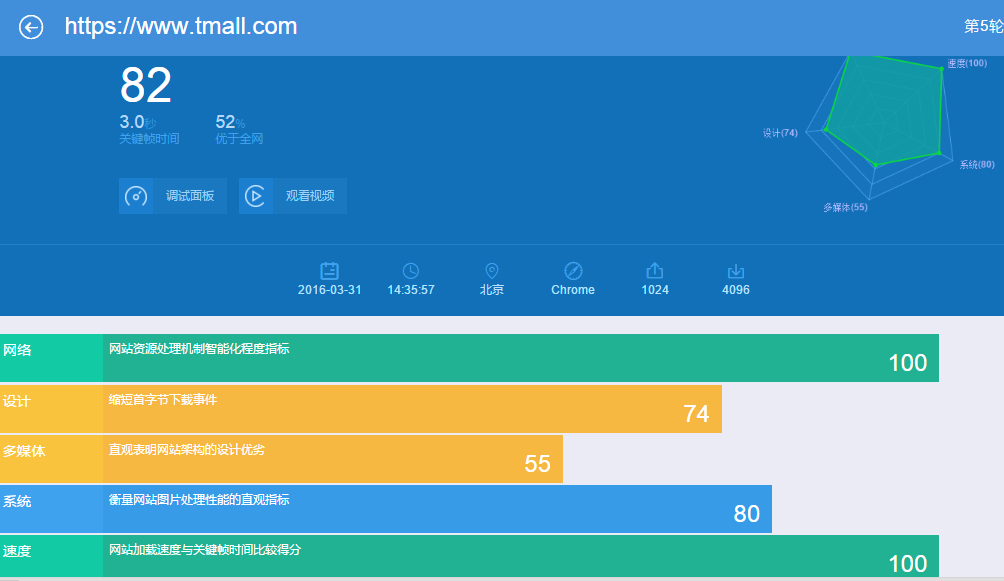Click the 观看视频 watch video button

(x=293, y=196)
